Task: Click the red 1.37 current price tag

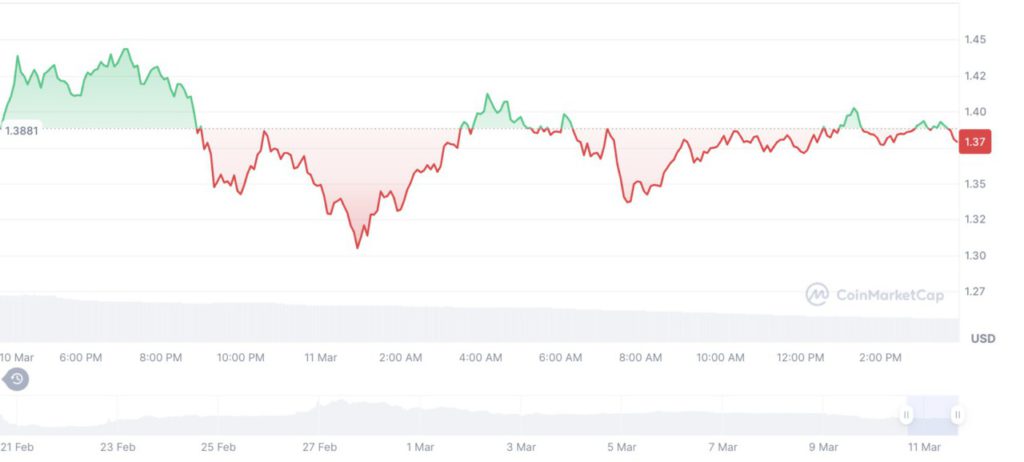Action: pos(975,142)
